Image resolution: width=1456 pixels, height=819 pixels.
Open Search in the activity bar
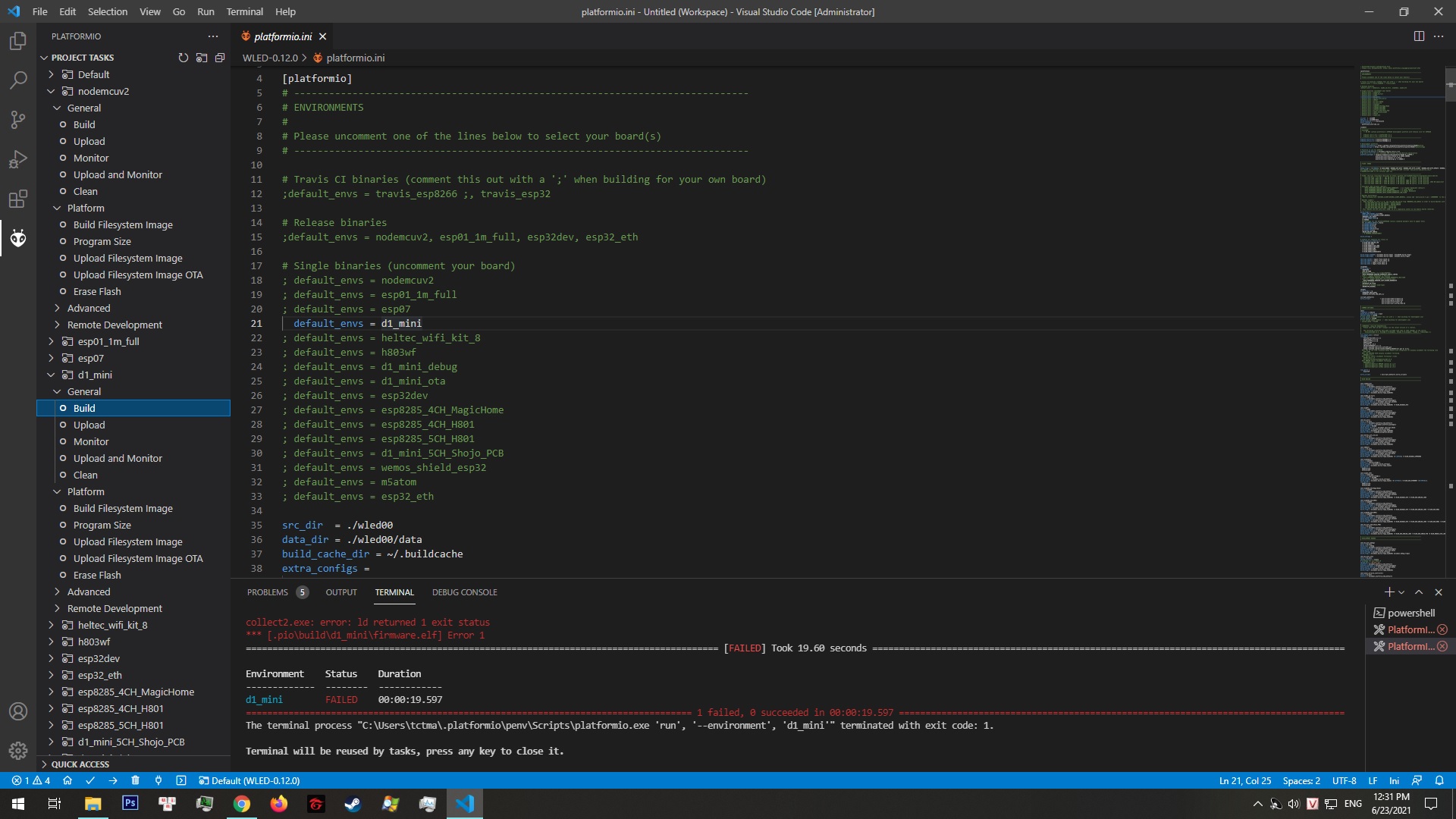(x=17, y=80)
